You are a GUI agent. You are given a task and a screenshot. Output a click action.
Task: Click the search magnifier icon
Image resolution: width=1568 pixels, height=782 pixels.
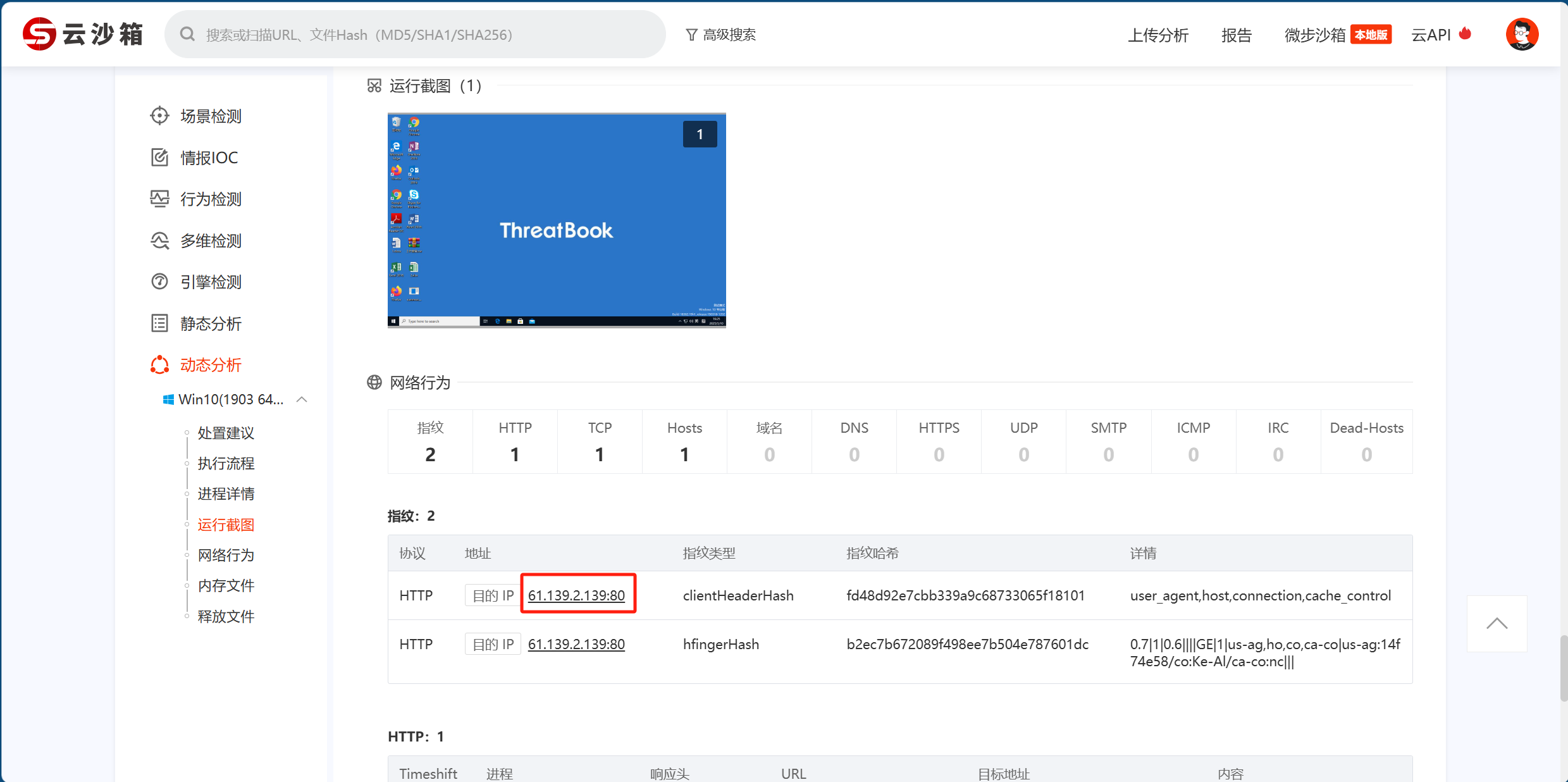coord(187,34)
